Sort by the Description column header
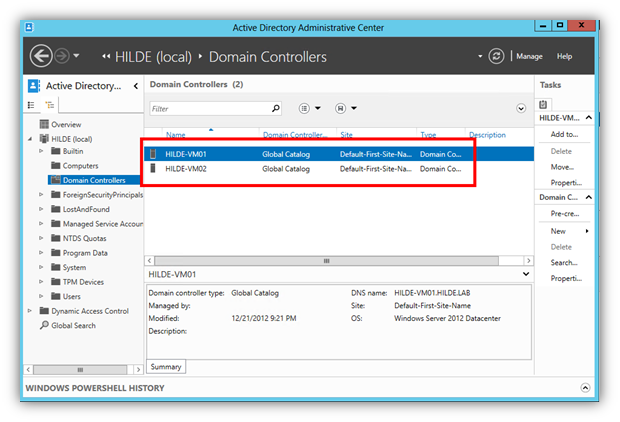620x422 pixels. (x=487, y=135)
